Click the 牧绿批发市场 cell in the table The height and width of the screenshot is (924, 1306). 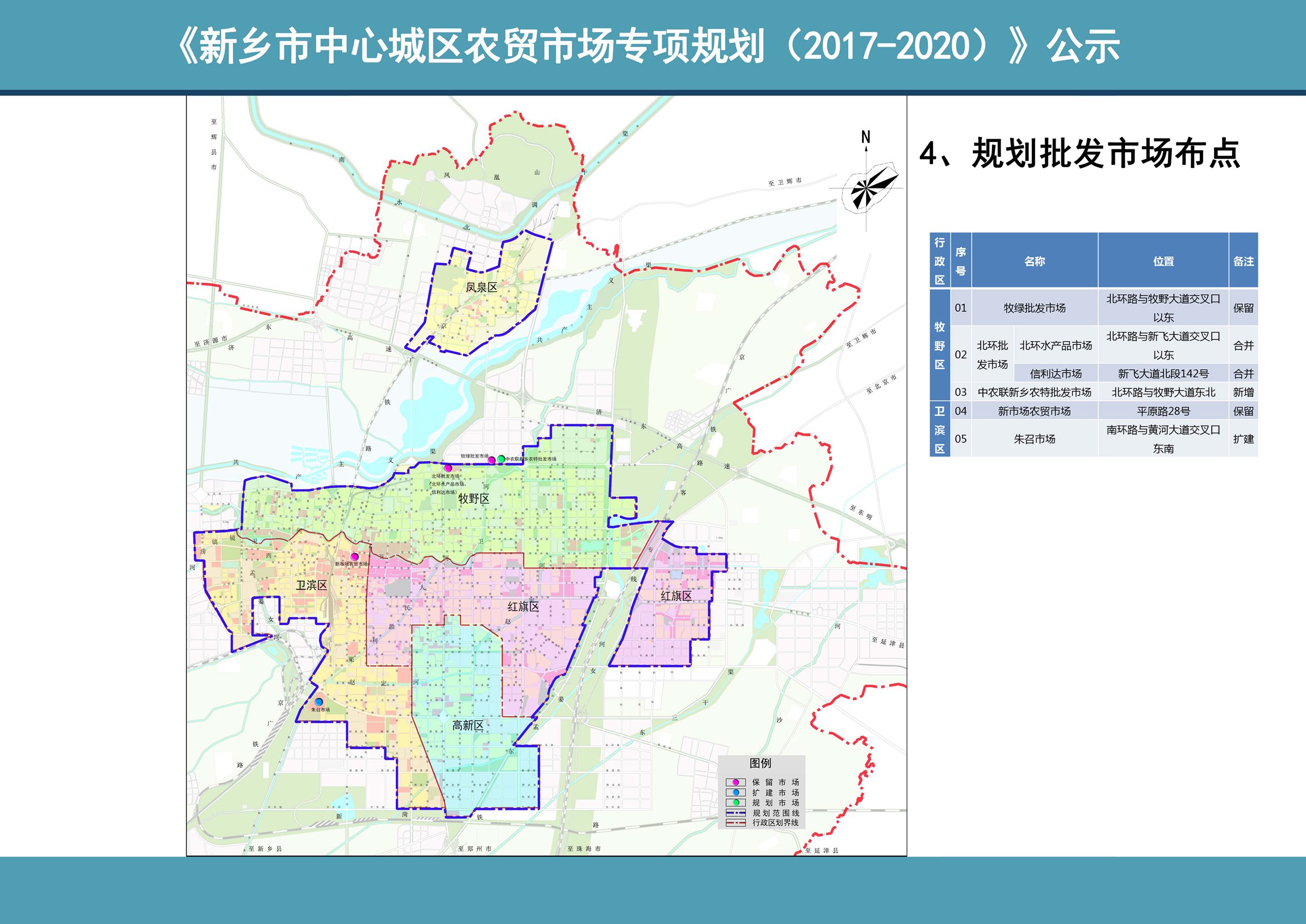(1035, 308)
